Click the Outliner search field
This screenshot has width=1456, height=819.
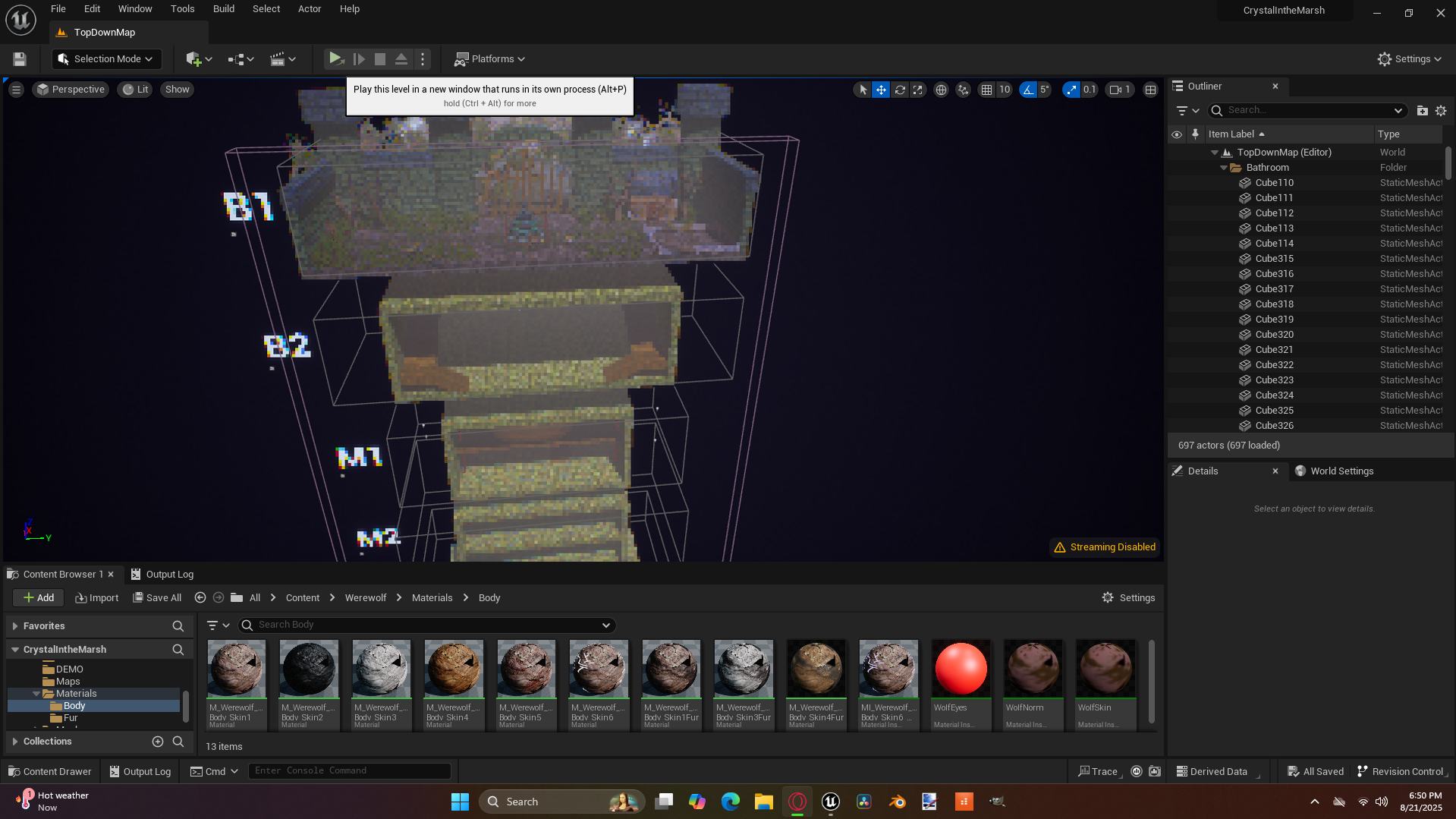(x=1308, y=111)
